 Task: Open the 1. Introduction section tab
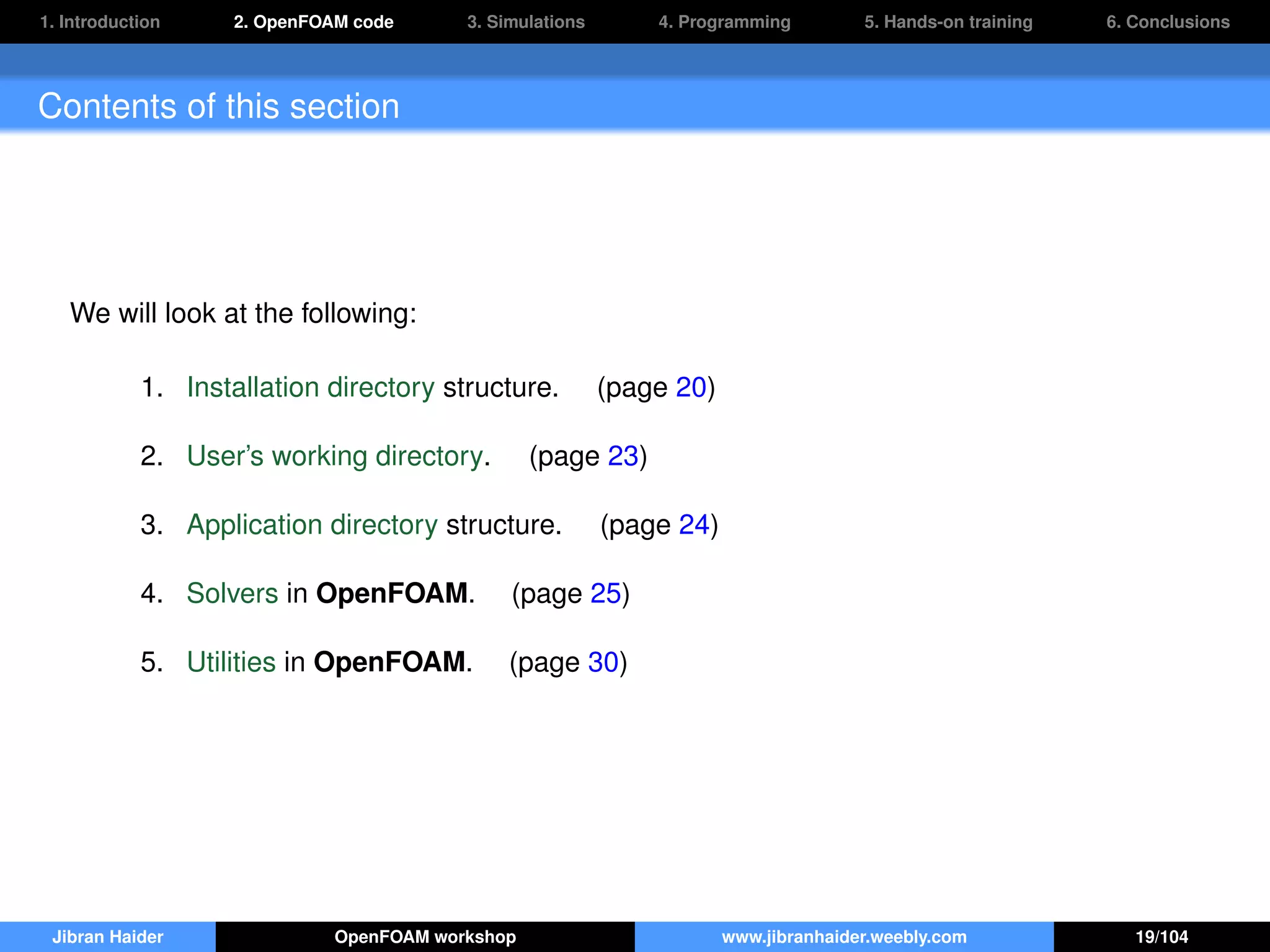100,22
